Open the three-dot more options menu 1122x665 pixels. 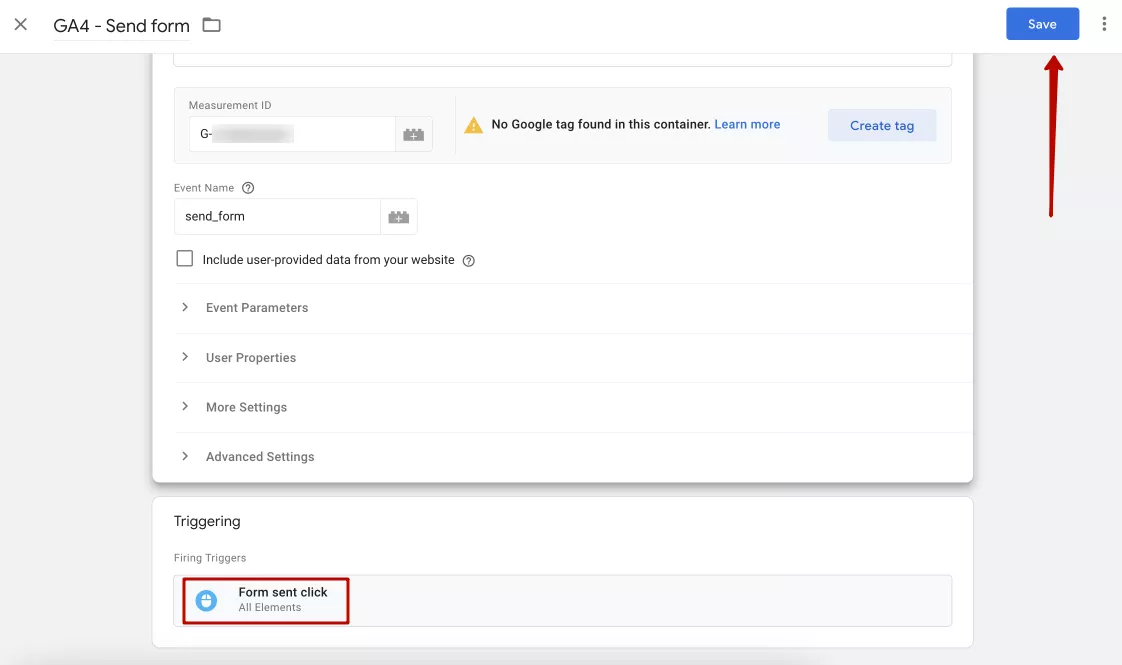coord(1104,24)
